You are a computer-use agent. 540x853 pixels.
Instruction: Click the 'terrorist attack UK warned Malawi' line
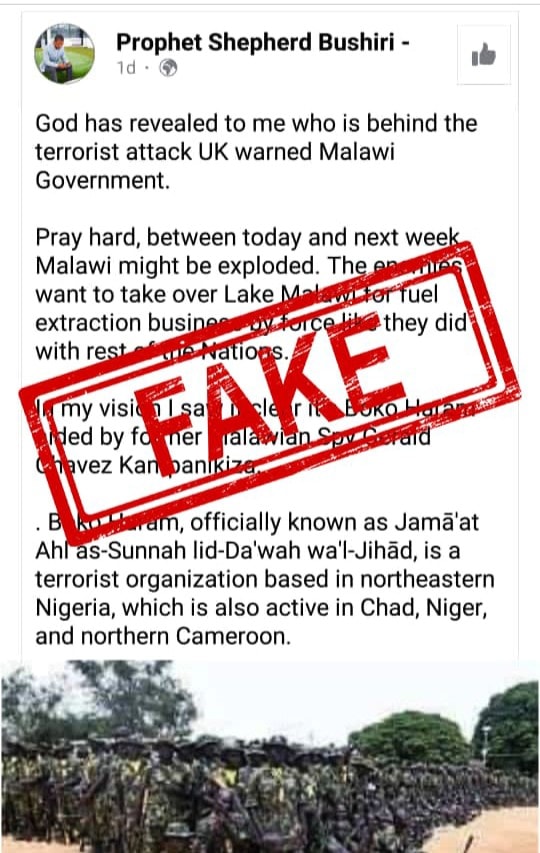pyautogui.click(x=215, y=152)
